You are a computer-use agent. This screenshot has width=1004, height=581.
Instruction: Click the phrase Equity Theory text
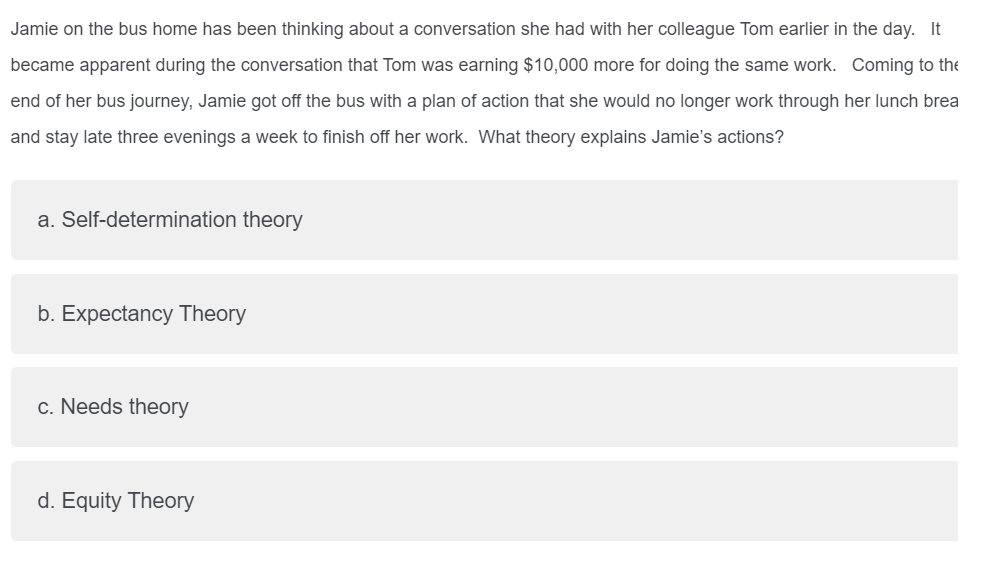(127, 500)
